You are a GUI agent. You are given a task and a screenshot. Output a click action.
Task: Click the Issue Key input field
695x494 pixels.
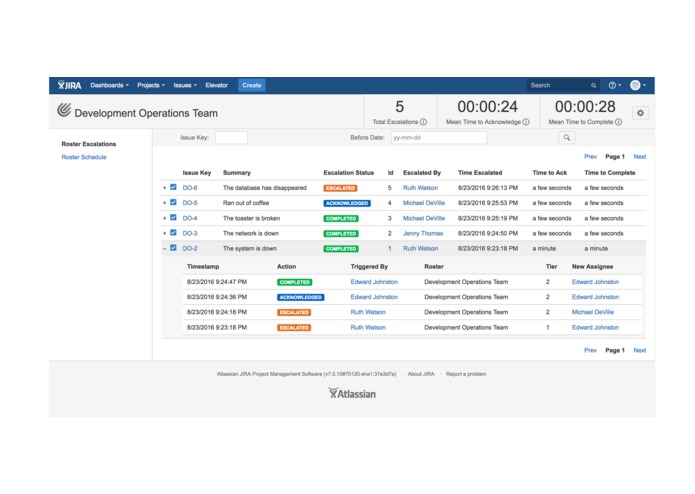click(231, 138)
